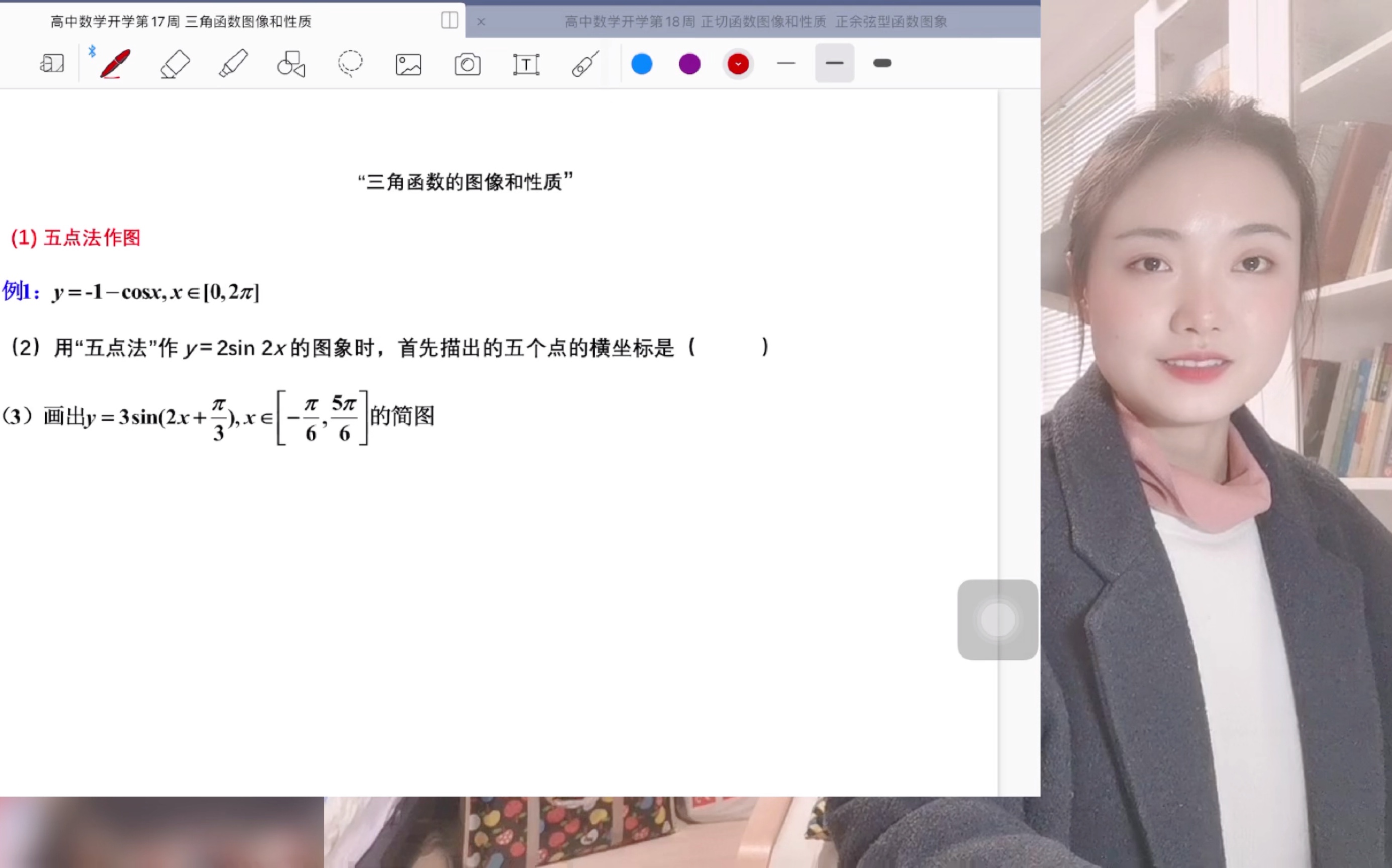Switch to 第18周 正切函数图像和性质 tab
Image resolution: width=1392 pixels, height=868 pixels.
click(755, 22)
